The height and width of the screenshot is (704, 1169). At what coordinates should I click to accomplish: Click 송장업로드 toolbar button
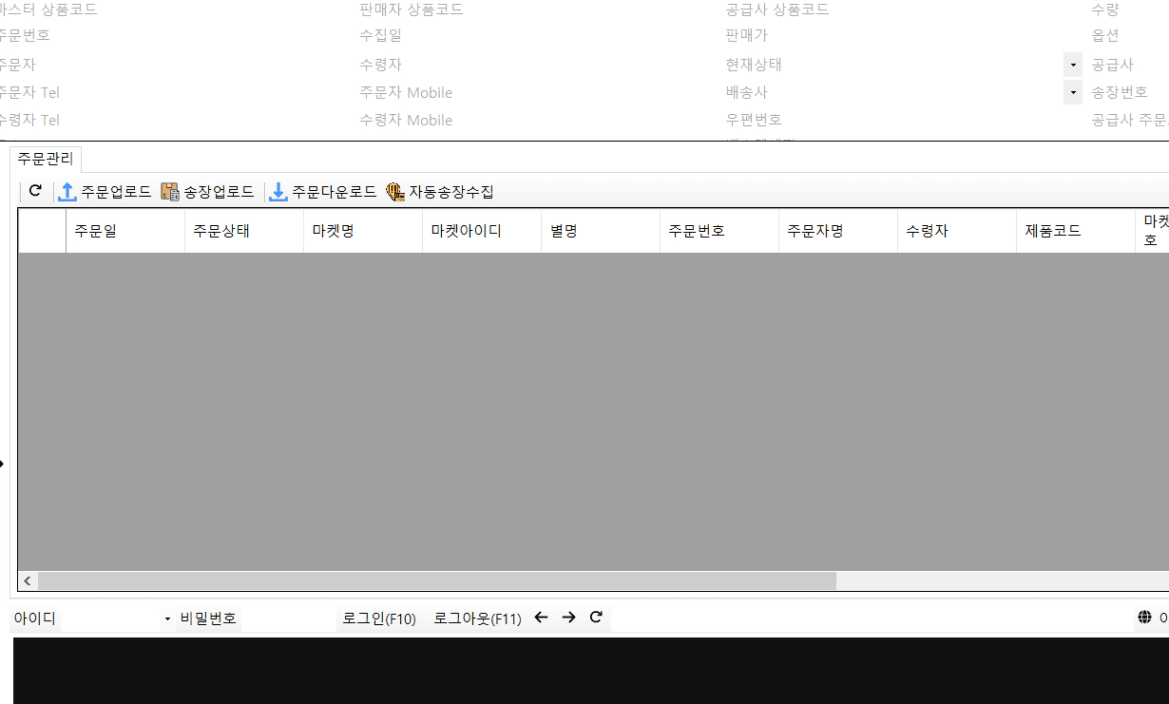point(207,192)
